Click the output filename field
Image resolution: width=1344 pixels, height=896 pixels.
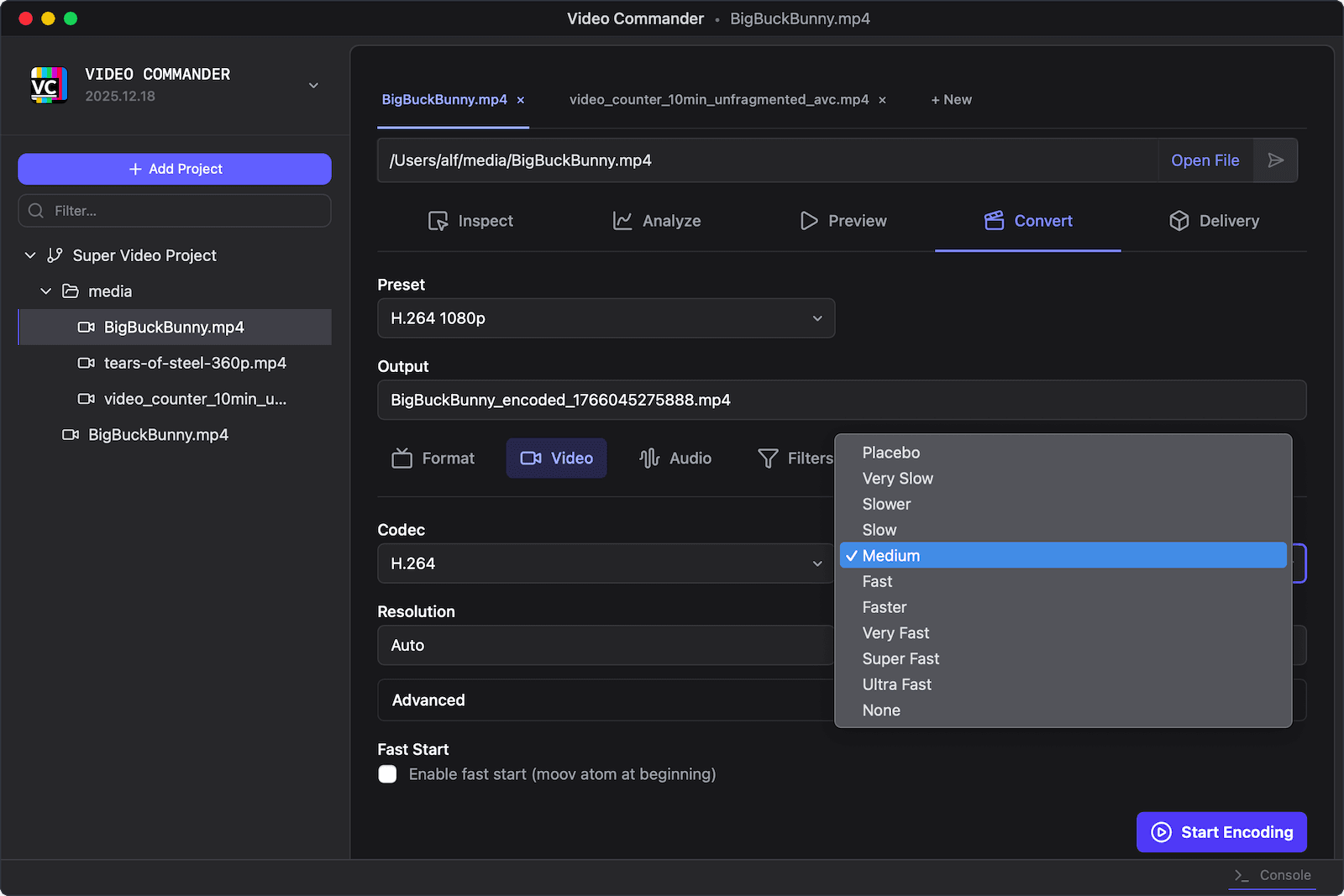click(x=840, y=401)
